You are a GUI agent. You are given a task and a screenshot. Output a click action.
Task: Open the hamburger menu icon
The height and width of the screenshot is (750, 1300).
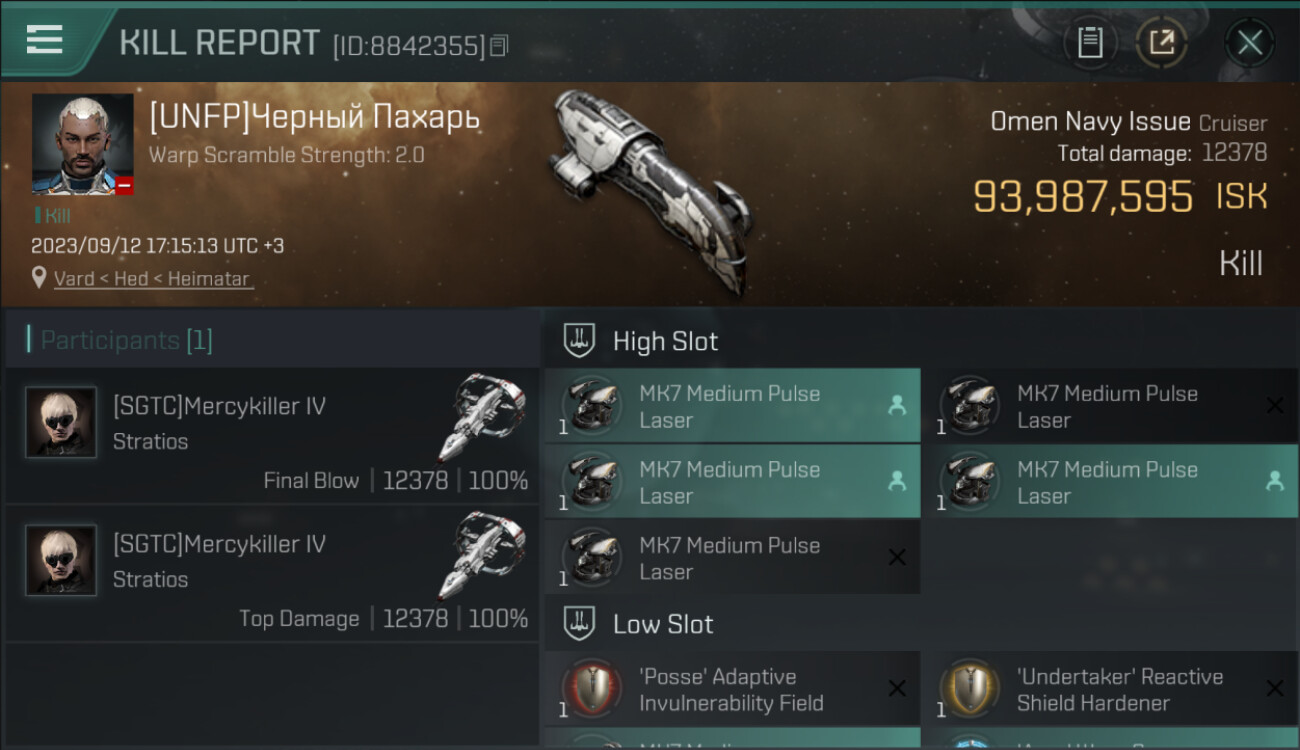pyautogui.click(x=44, y=39)
